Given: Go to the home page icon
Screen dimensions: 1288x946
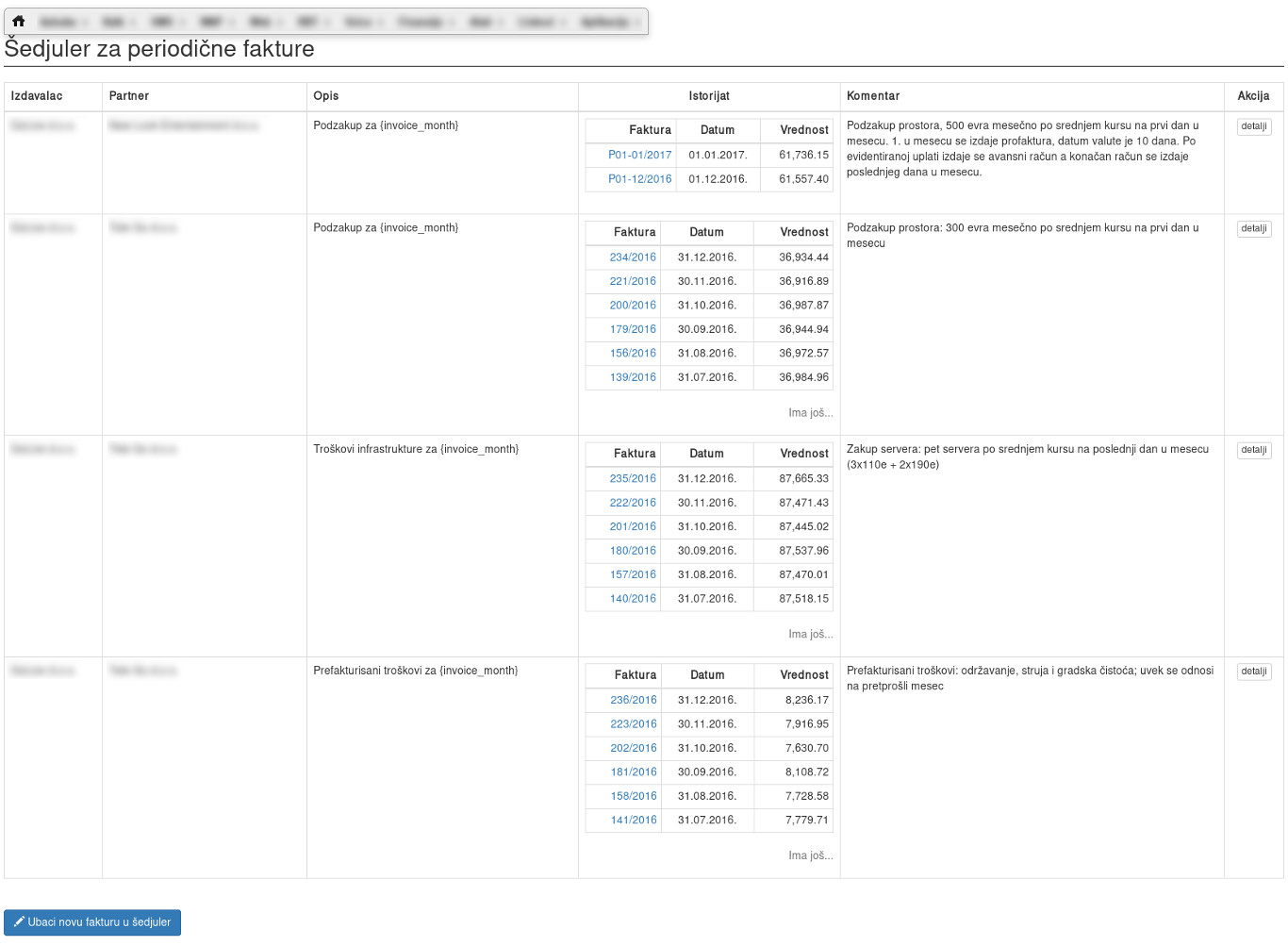Looking at the screenshot, I should [18, 21].
